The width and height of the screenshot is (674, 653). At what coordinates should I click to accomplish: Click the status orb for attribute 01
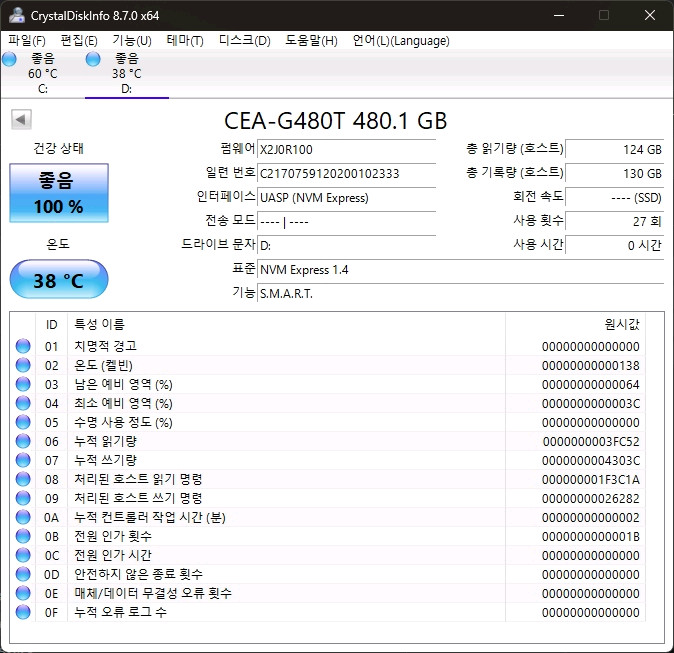[23, 346]
